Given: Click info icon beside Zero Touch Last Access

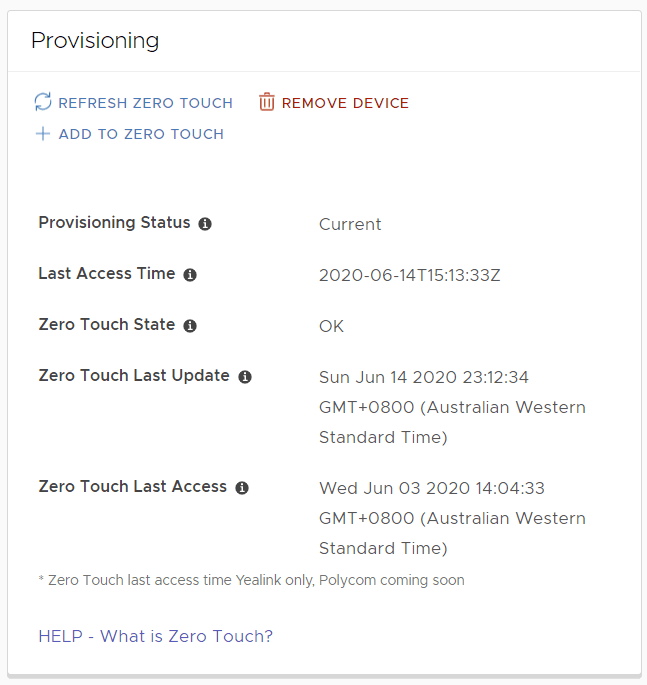Looking at the screenshot, I should pos(242,488).
